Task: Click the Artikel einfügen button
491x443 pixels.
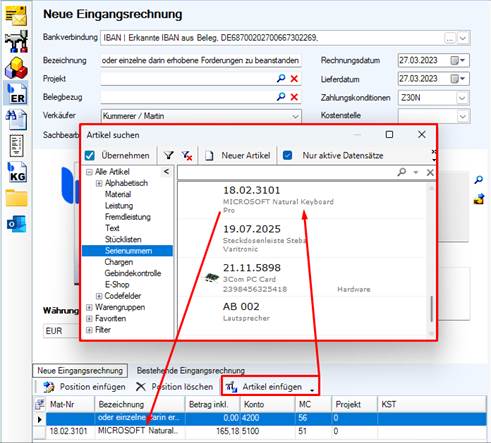Action: point(270,387)
